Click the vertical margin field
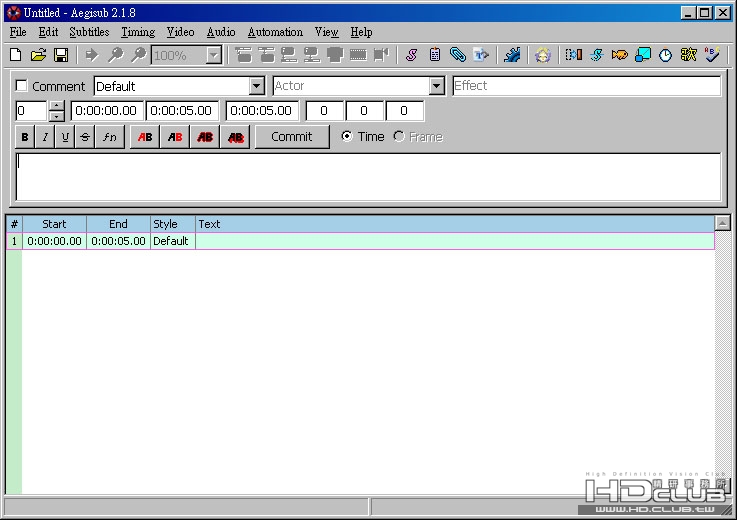Viewport: 737px width, 520px height. 404,111
